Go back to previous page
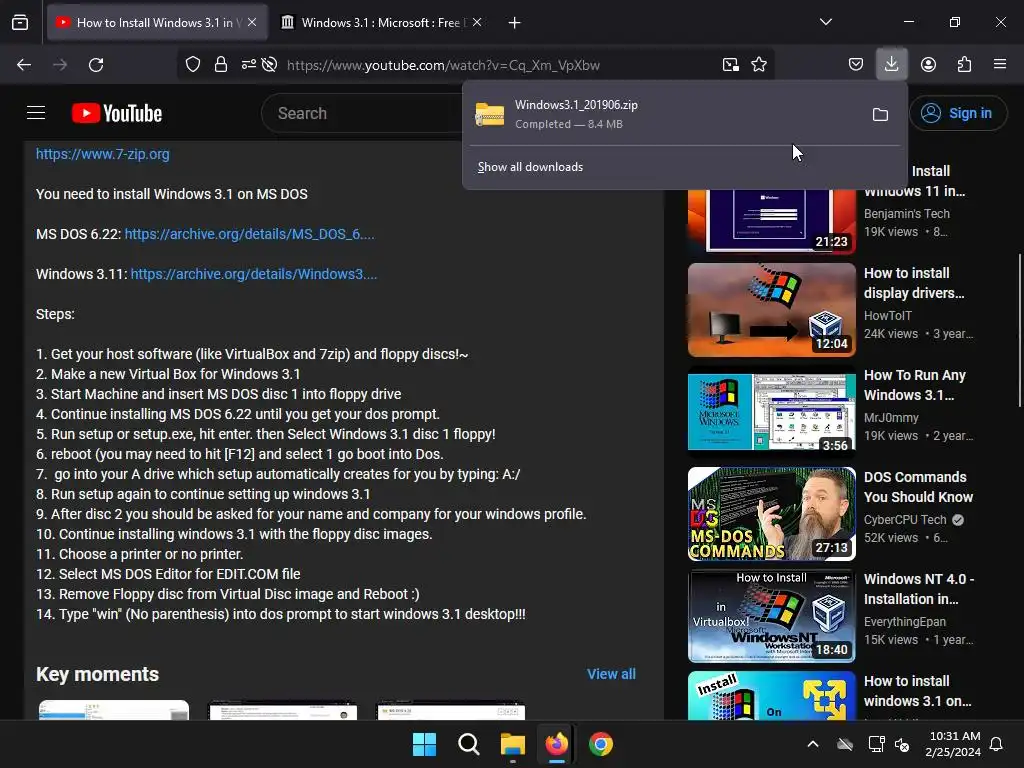Screen dimensions: 1024x768 [24, 65]
